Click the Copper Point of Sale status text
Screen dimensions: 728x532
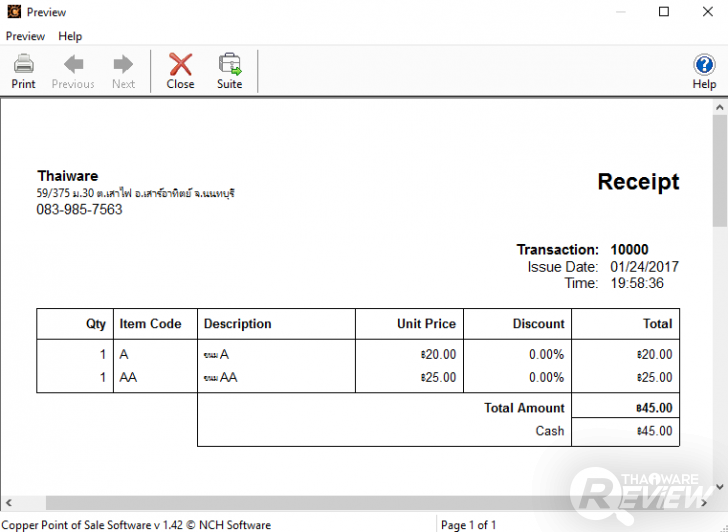(136, 525)
